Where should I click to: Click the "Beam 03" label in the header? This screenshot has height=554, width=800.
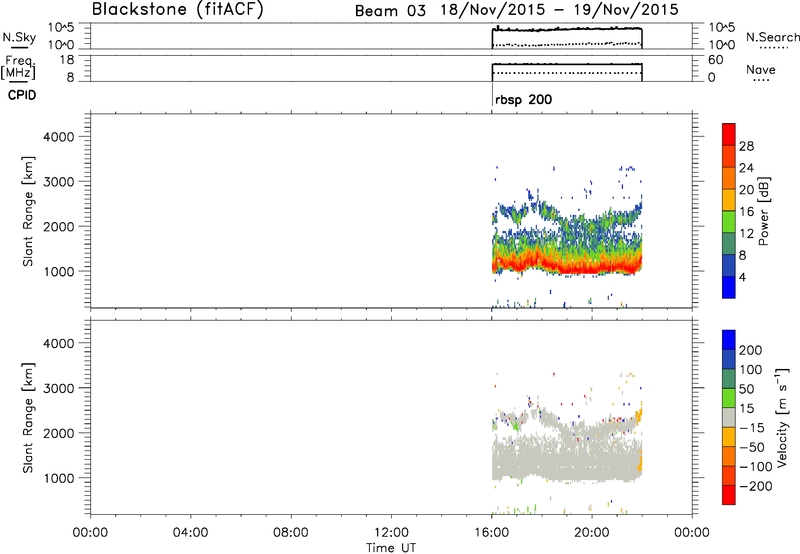coord(390,10)
